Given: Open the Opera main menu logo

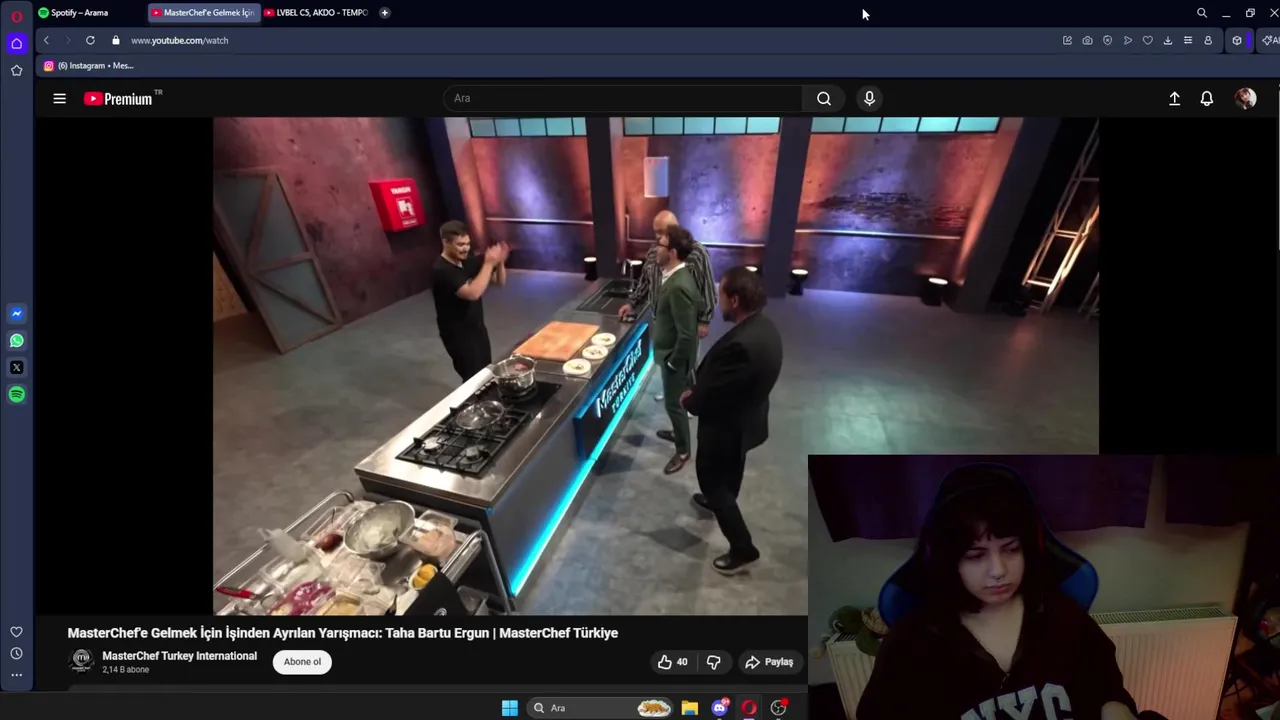Looking at the screenshot, I should coord(16,16).
